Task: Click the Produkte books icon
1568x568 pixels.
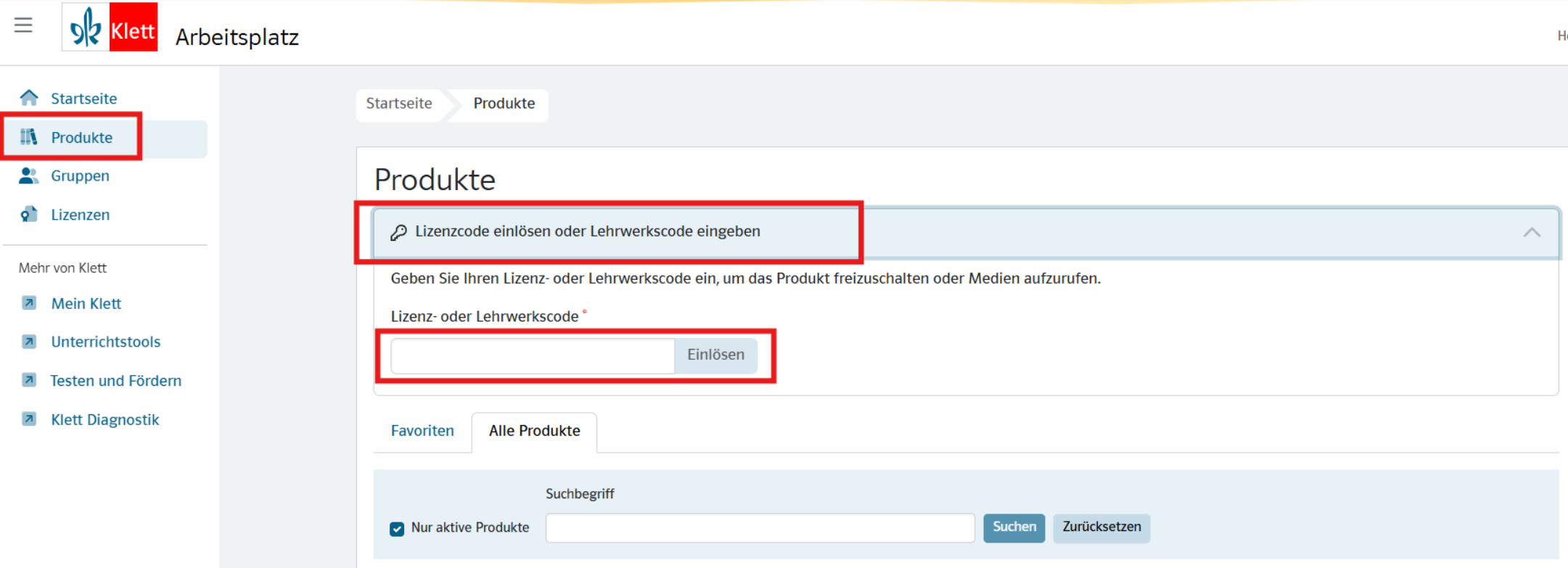Action: click(x=29, y=137)
